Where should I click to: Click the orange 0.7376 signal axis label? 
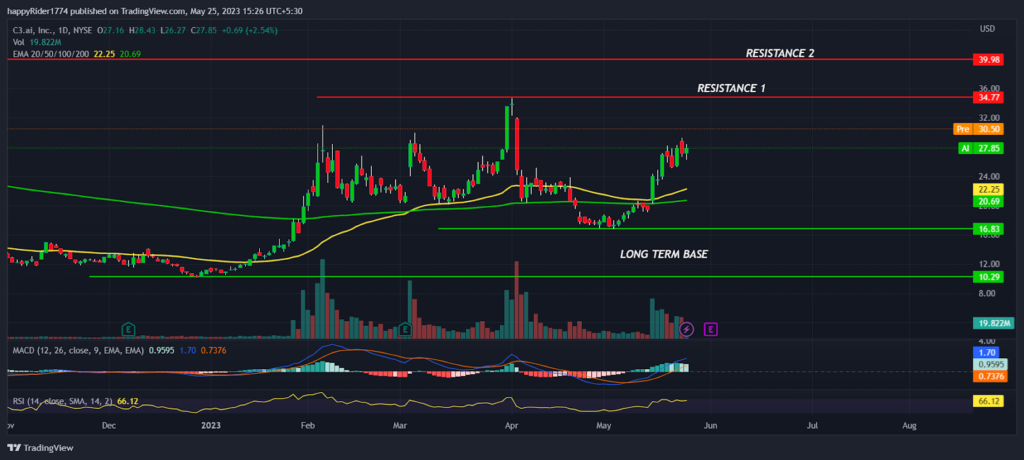990,376
